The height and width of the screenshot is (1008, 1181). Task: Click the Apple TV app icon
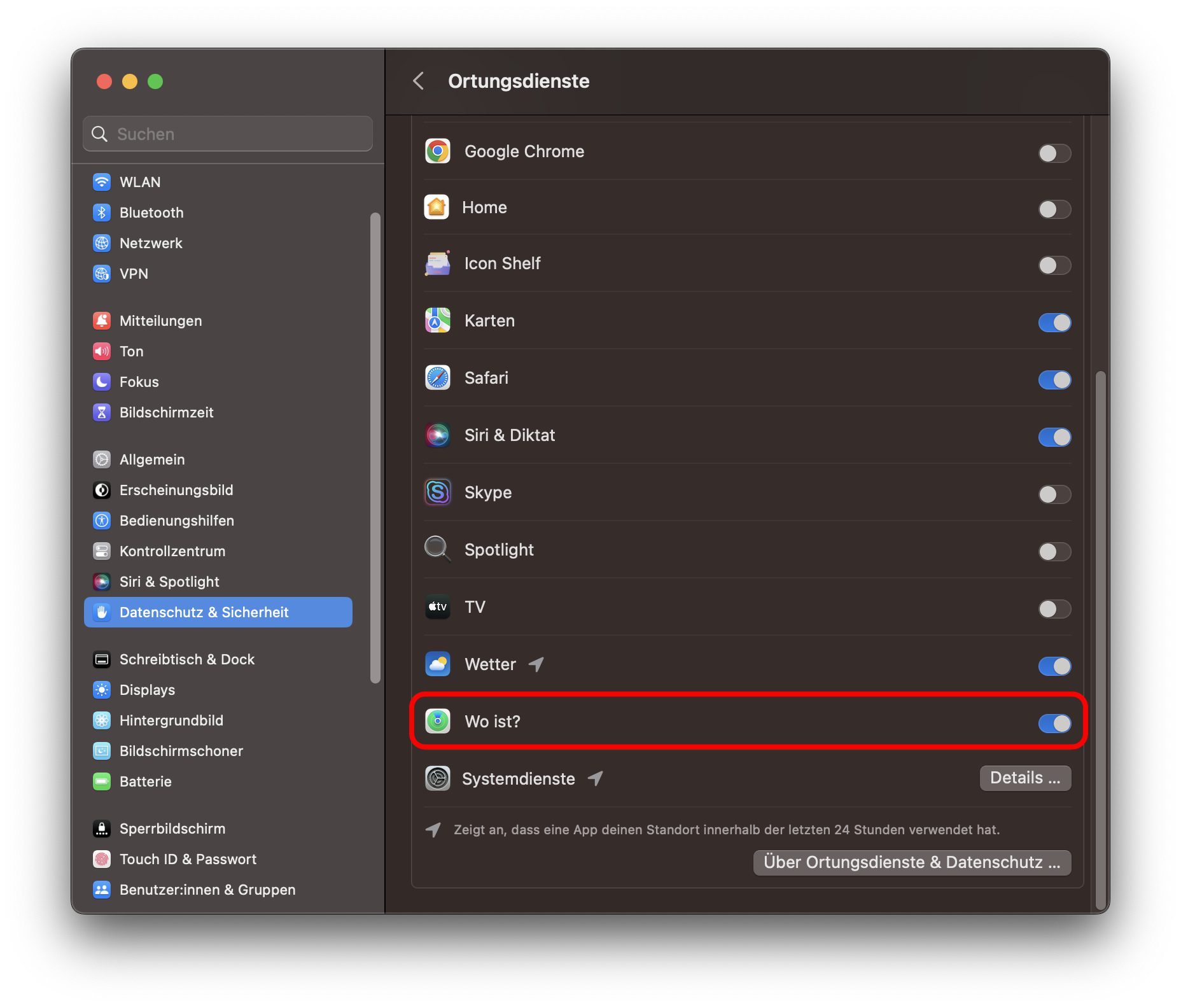tap(438, 607)
